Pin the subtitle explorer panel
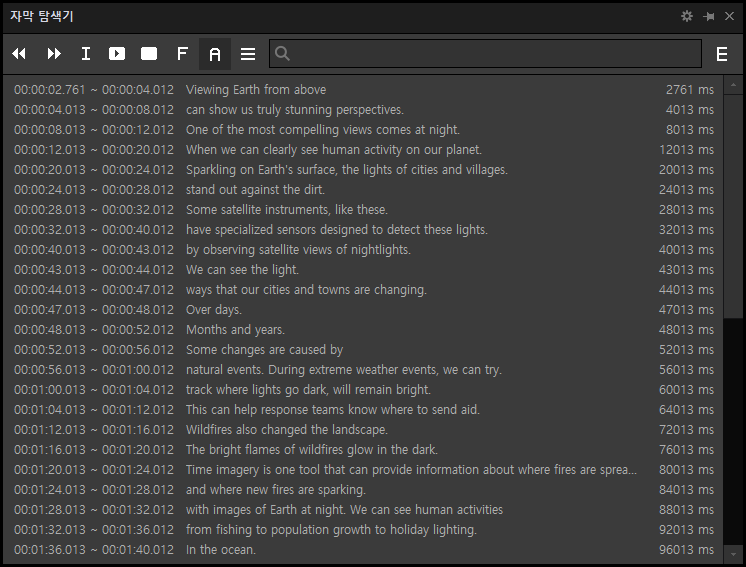This screenshot has width=746, height=567. click(x=708, y=16)
